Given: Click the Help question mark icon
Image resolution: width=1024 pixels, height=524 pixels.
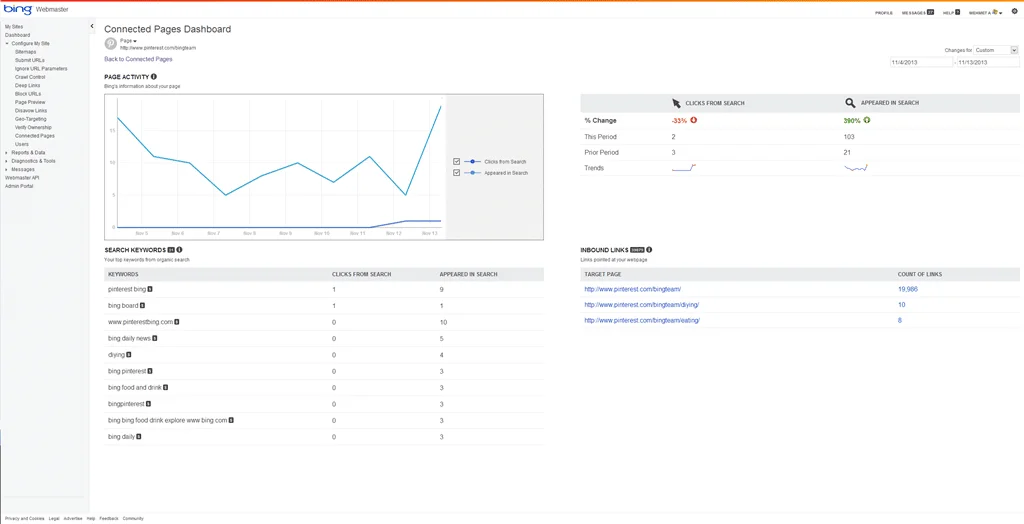Looking at the screenshot, I should click(x=959, y=12).
